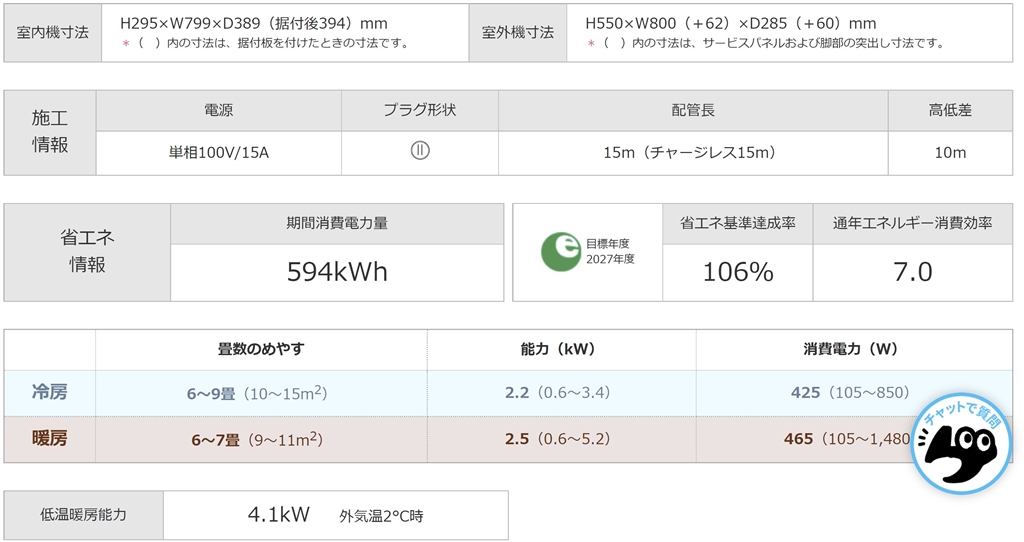Click the 冷房 row label

[x=50, y=393]
